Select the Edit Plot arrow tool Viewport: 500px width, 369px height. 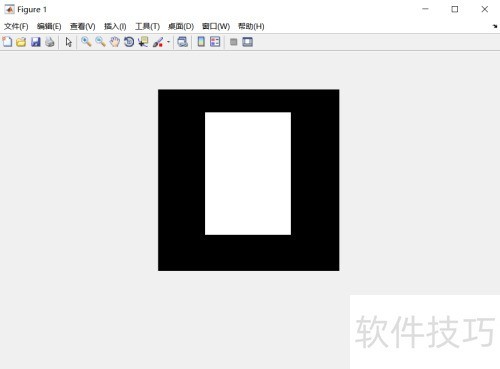[x=69, y=42]
